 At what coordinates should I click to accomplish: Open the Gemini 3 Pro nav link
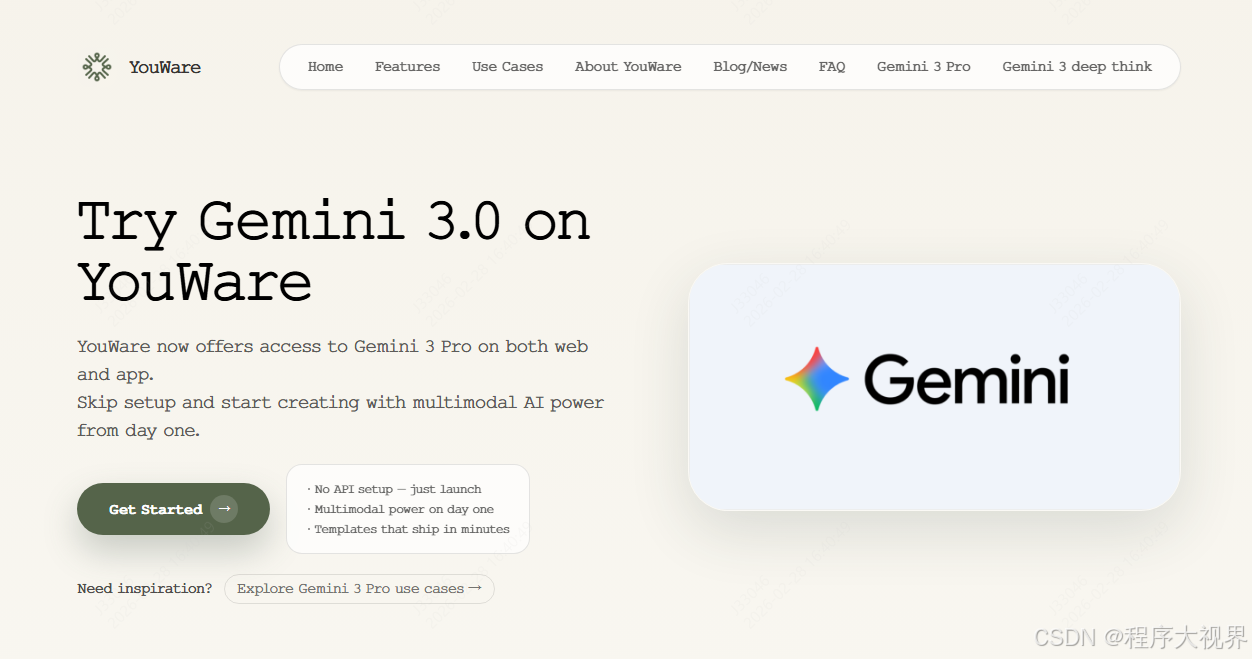[x=924, y=67]
